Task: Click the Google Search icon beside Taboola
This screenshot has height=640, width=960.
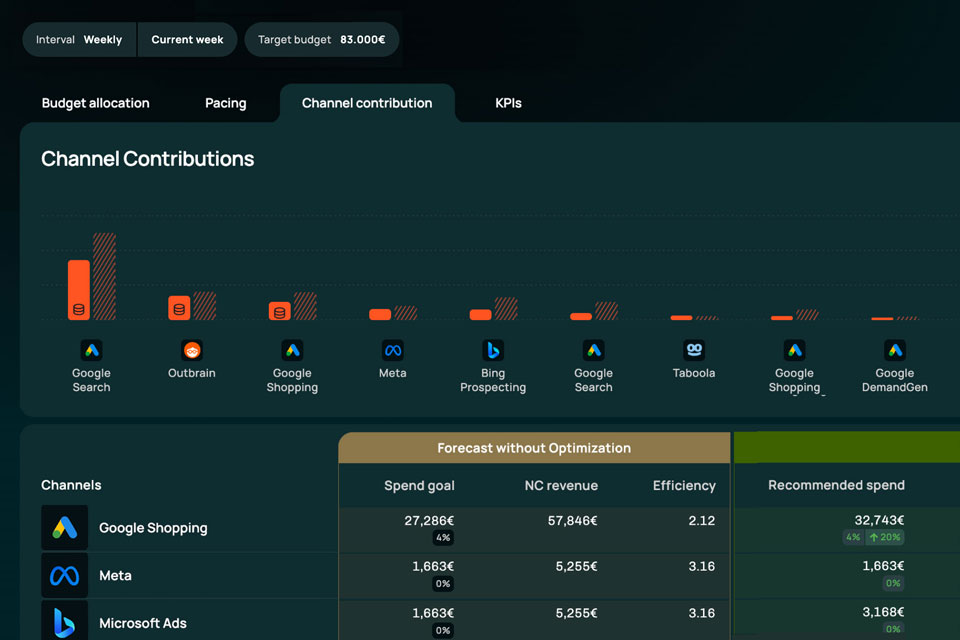Action: click(593, 350)
